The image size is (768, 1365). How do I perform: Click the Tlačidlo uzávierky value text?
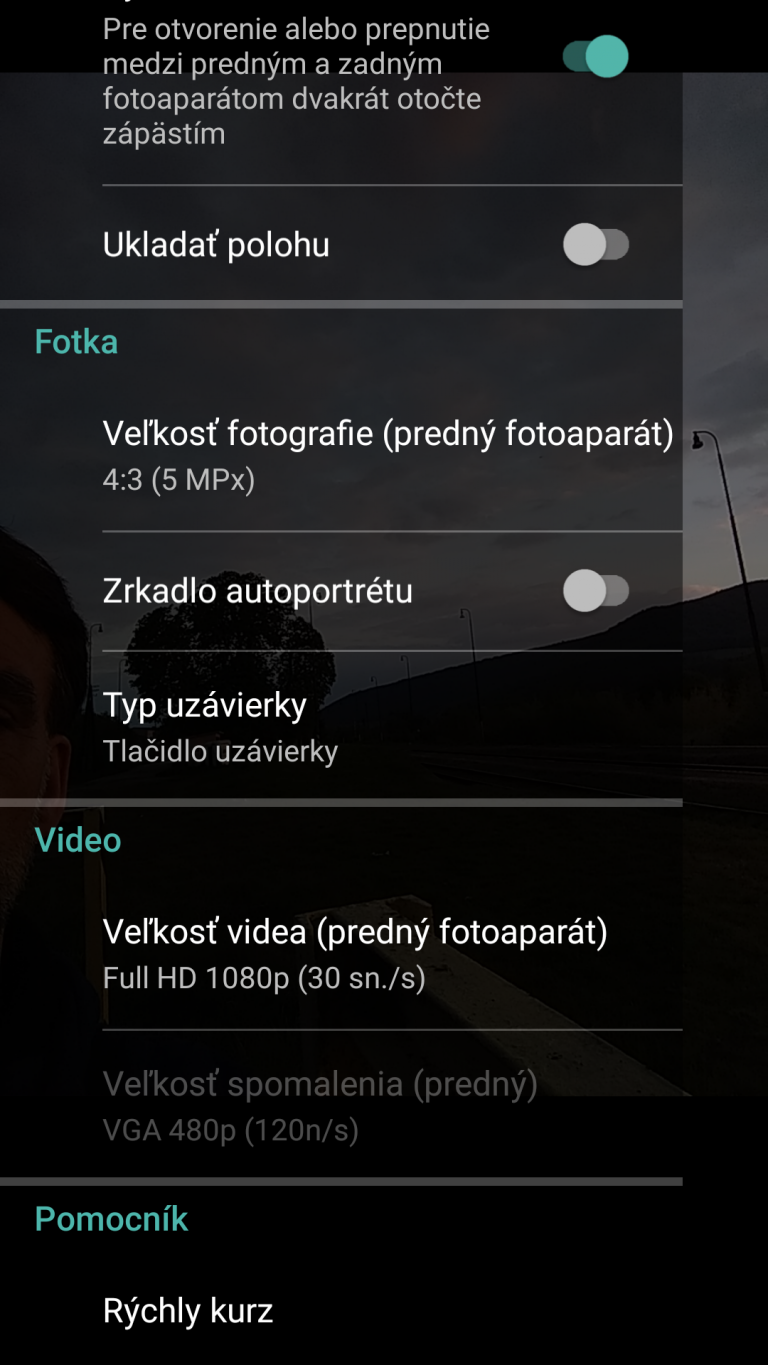point(220,751)
